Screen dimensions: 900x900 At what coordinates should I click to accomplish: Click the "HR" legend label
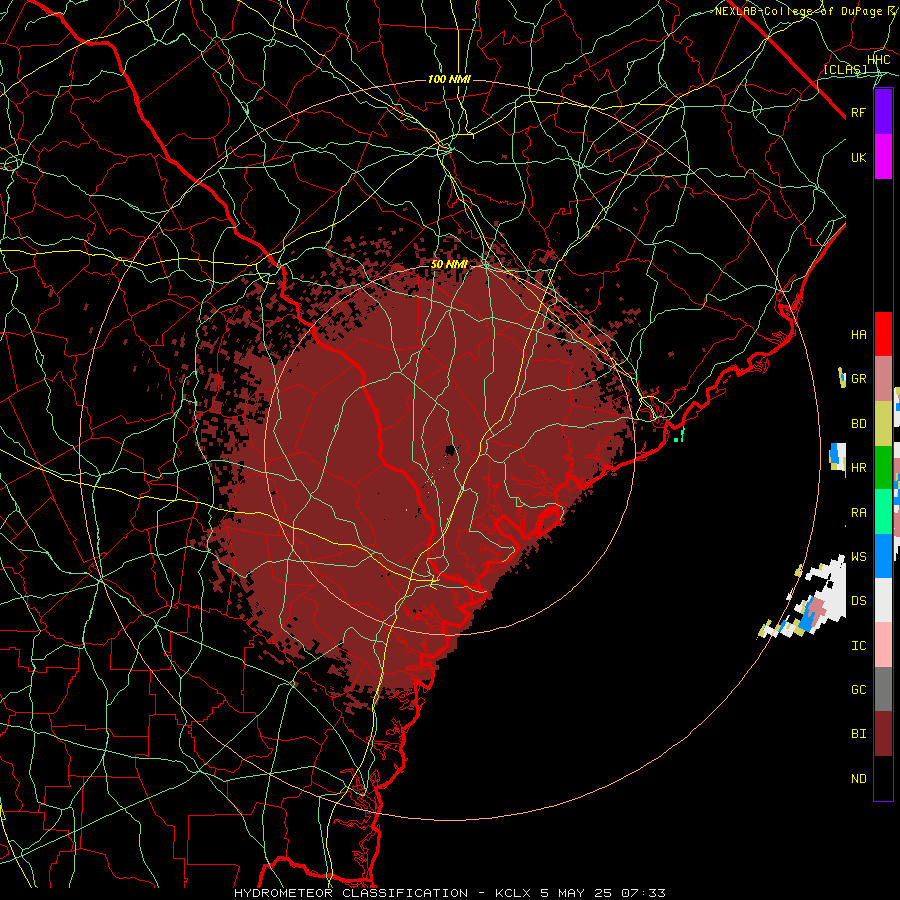(858, 468)
